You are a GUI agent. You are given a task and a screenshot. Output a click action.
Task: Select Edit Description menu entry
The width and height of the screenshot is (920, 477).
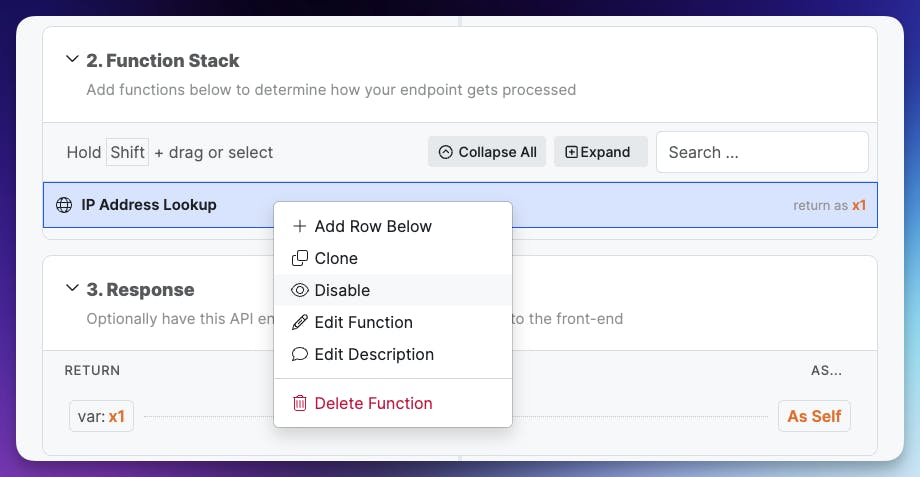(x=374, y=354)
